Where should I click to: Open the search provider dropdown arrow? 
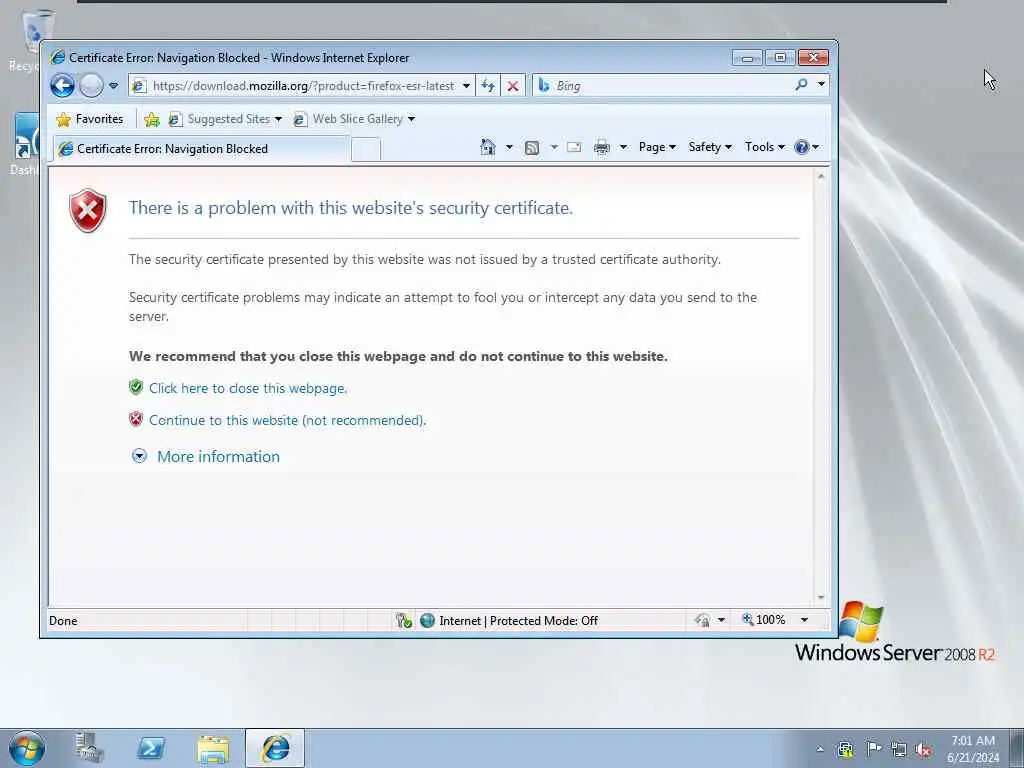point(821,85)
